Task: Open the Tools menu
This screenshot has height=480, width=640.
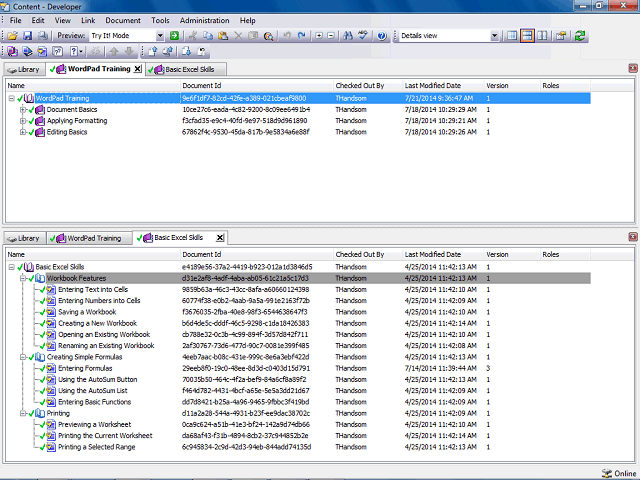Action: point(160,20)
